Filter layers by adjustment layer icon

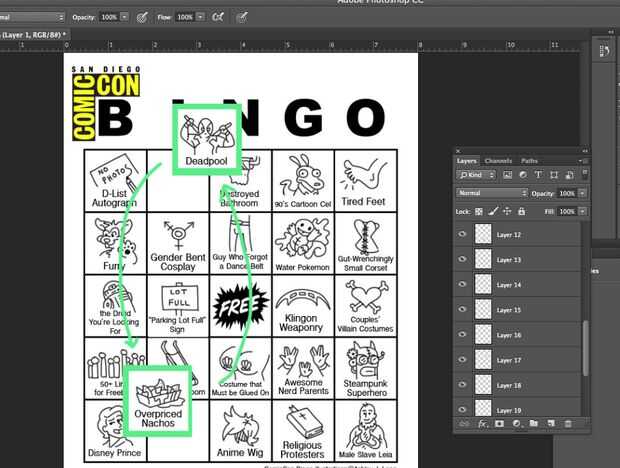click(523, 175)
